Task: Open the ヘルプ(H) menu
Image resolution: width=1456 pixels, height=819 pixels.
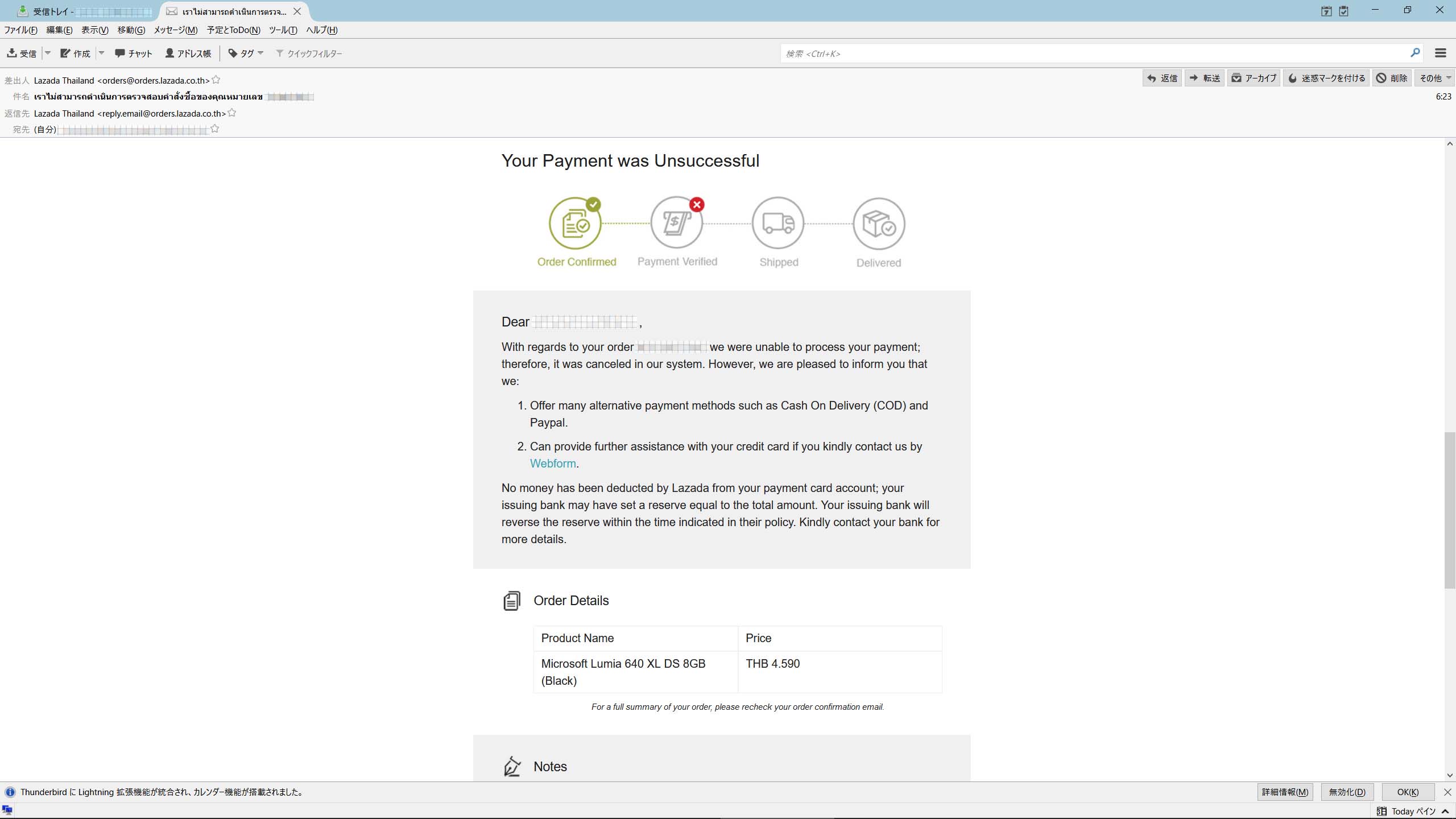Action: point(322,30)
